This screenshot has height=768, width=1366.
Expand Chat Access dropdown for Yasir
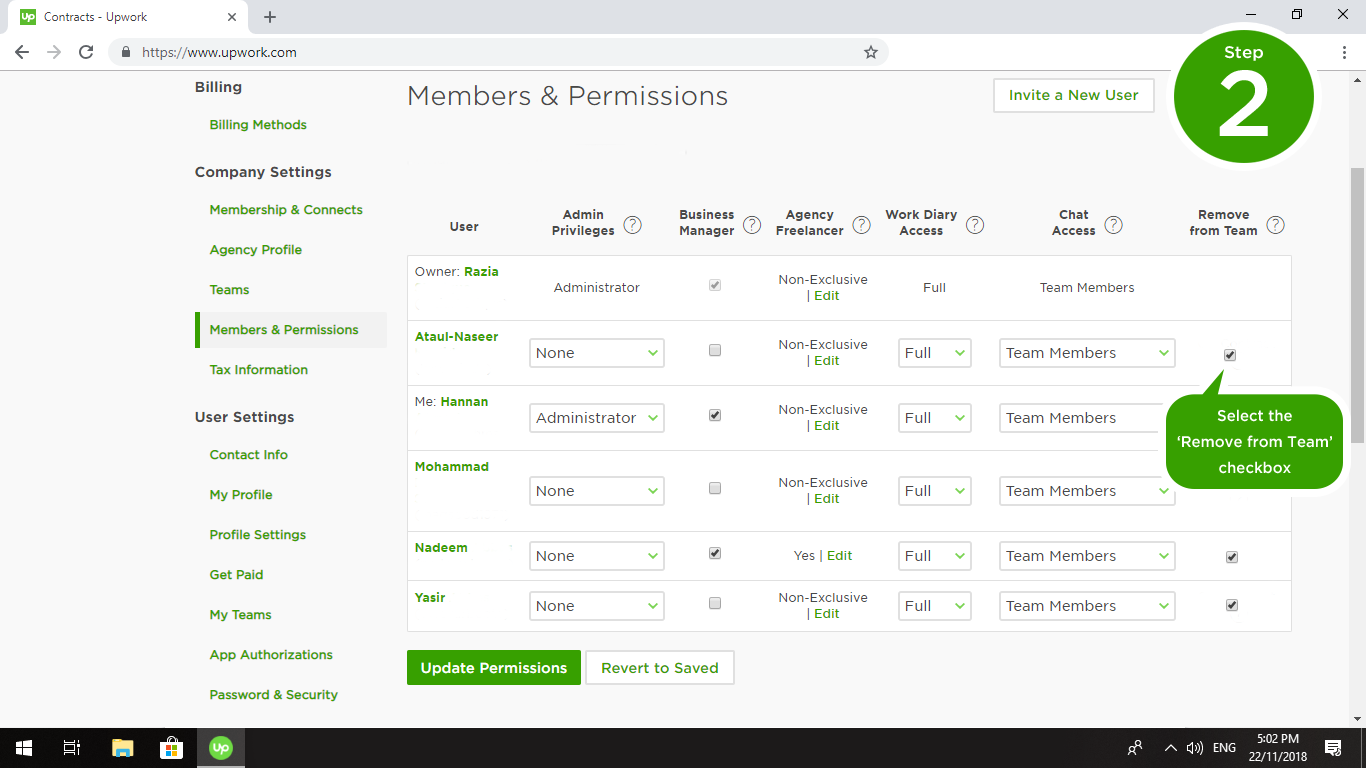(x=1086, y=606)
